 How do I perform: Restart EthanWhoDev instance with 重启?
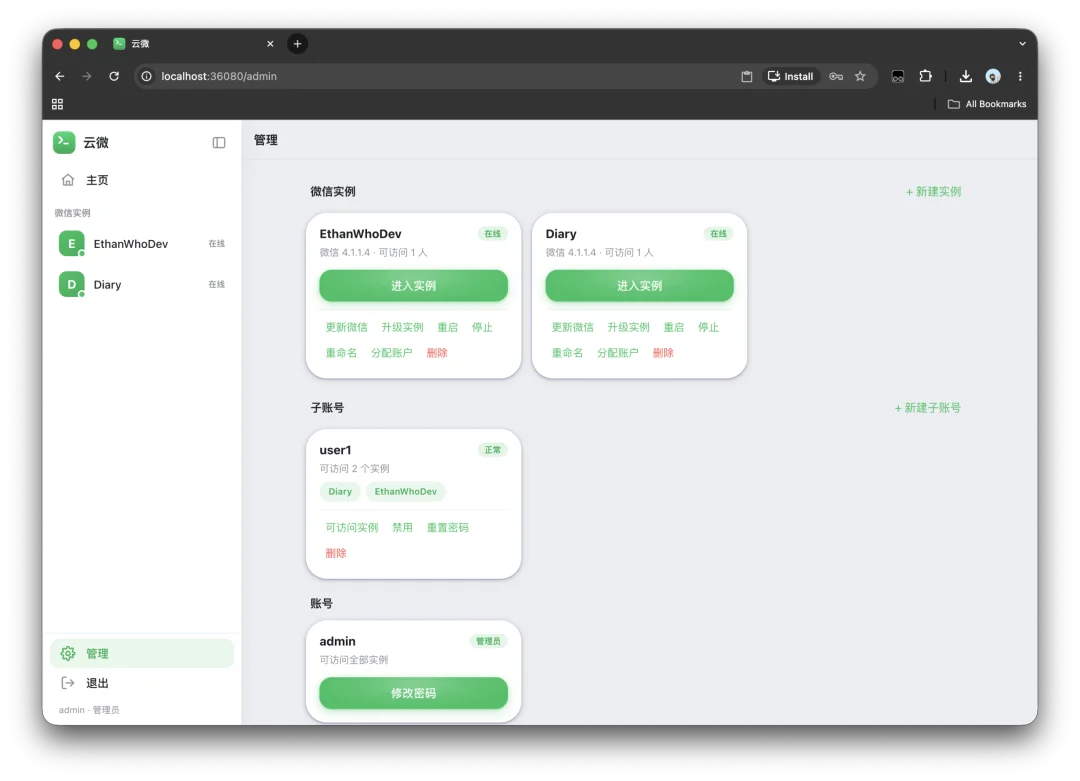pyautogui.click(x=448, y=327)
